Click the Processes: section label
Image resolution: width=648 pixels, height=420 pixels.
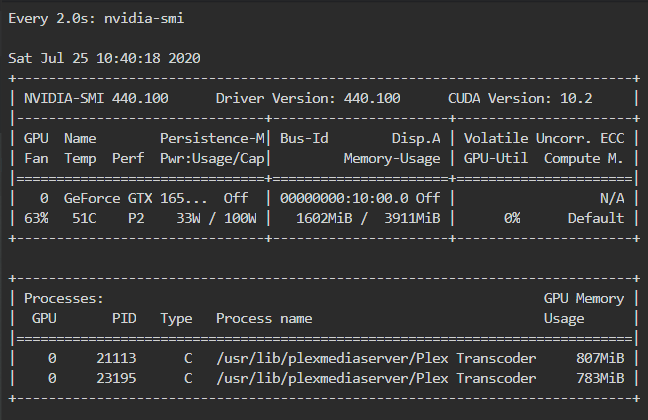coord(64,298)
